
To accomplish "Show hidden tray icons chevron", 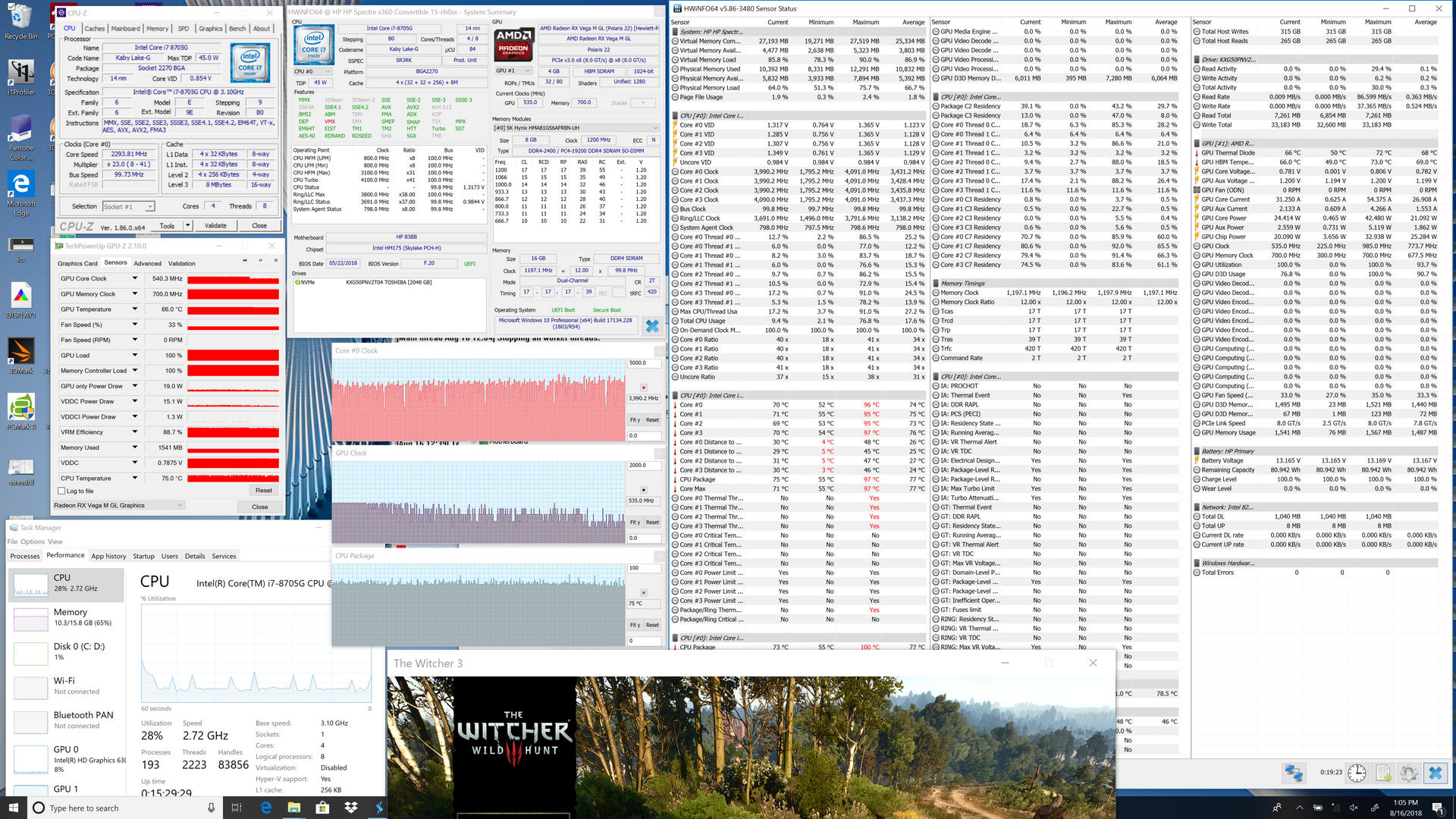I will point(1299,808).
